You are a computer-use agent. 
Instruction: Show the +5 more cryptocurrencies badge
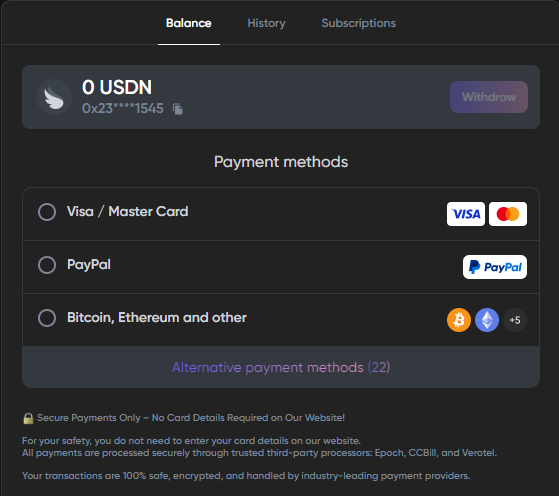(515, 320)
